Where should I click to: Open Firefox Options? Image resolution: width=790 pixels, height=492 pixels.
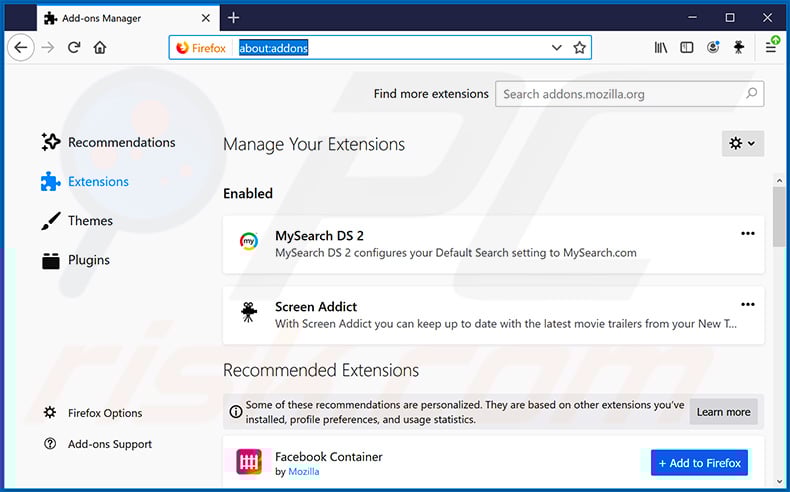click(93, 413)
